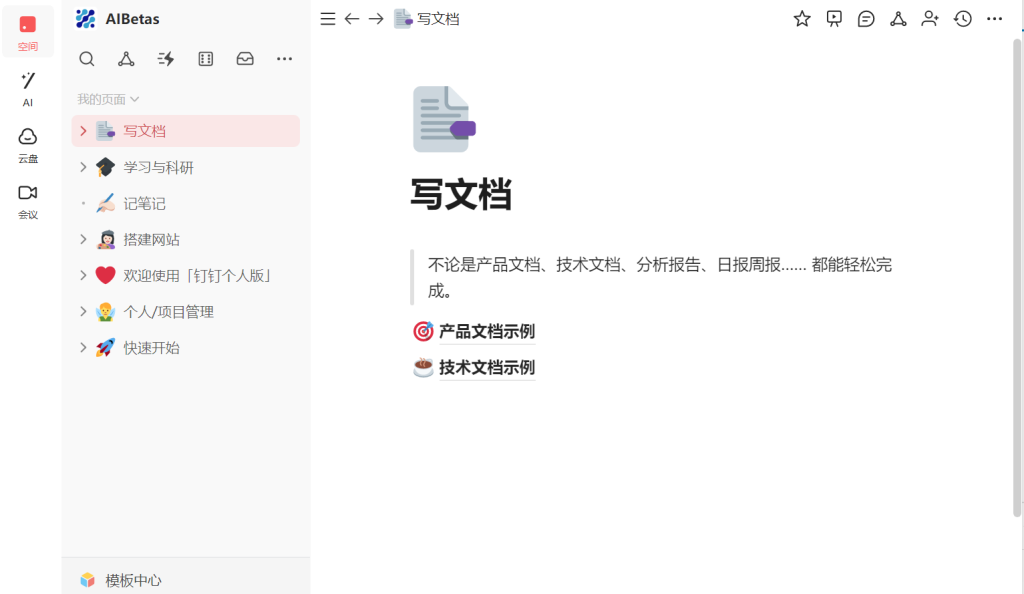This screenshot has width=1024, height=594.
Task: Open the 技术文档示例 link
Action: pyautogui.click(x=488, y=367)
